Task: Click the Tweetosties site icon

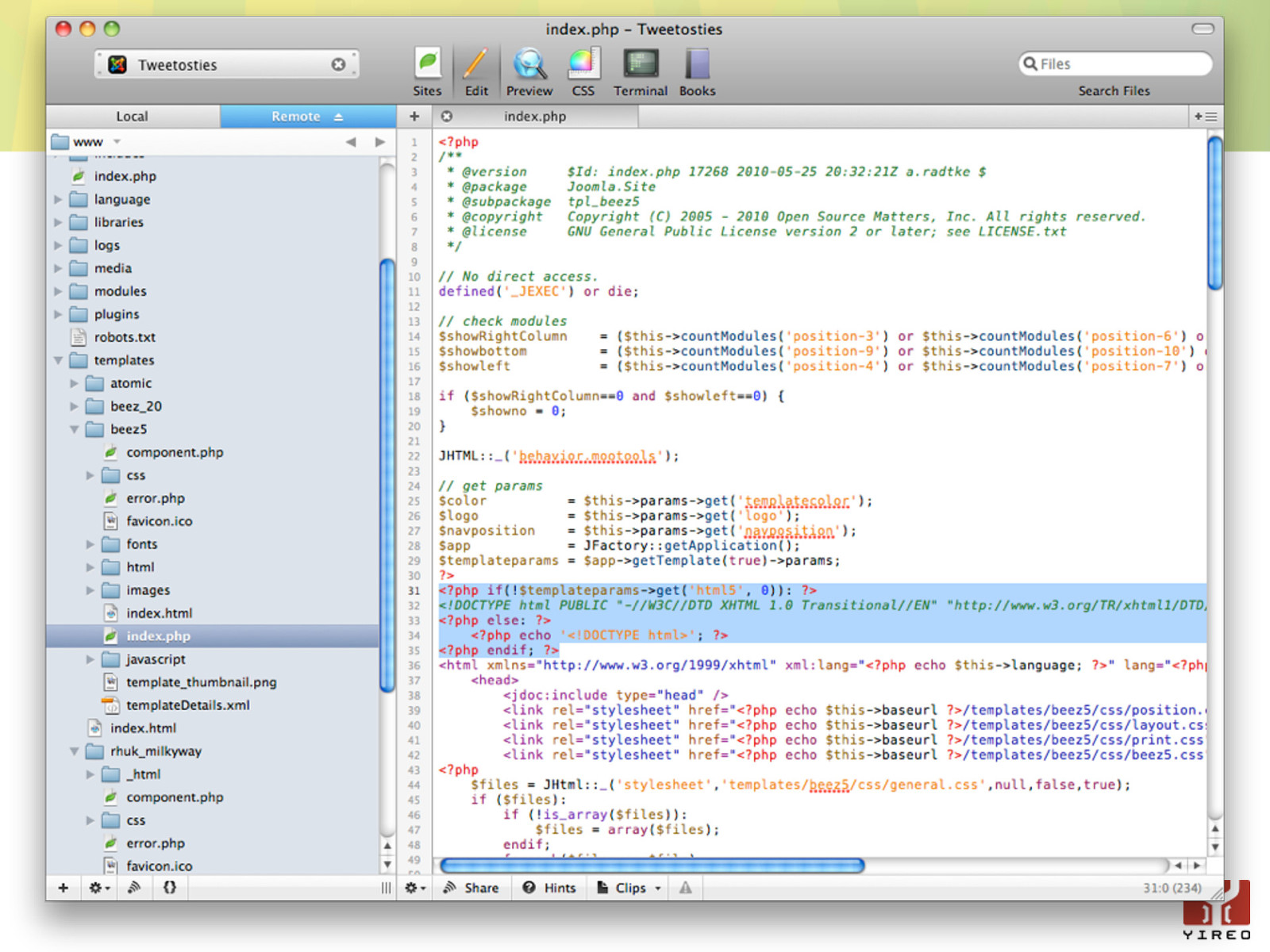Action: pyautogui.click(x=117, y=64)
